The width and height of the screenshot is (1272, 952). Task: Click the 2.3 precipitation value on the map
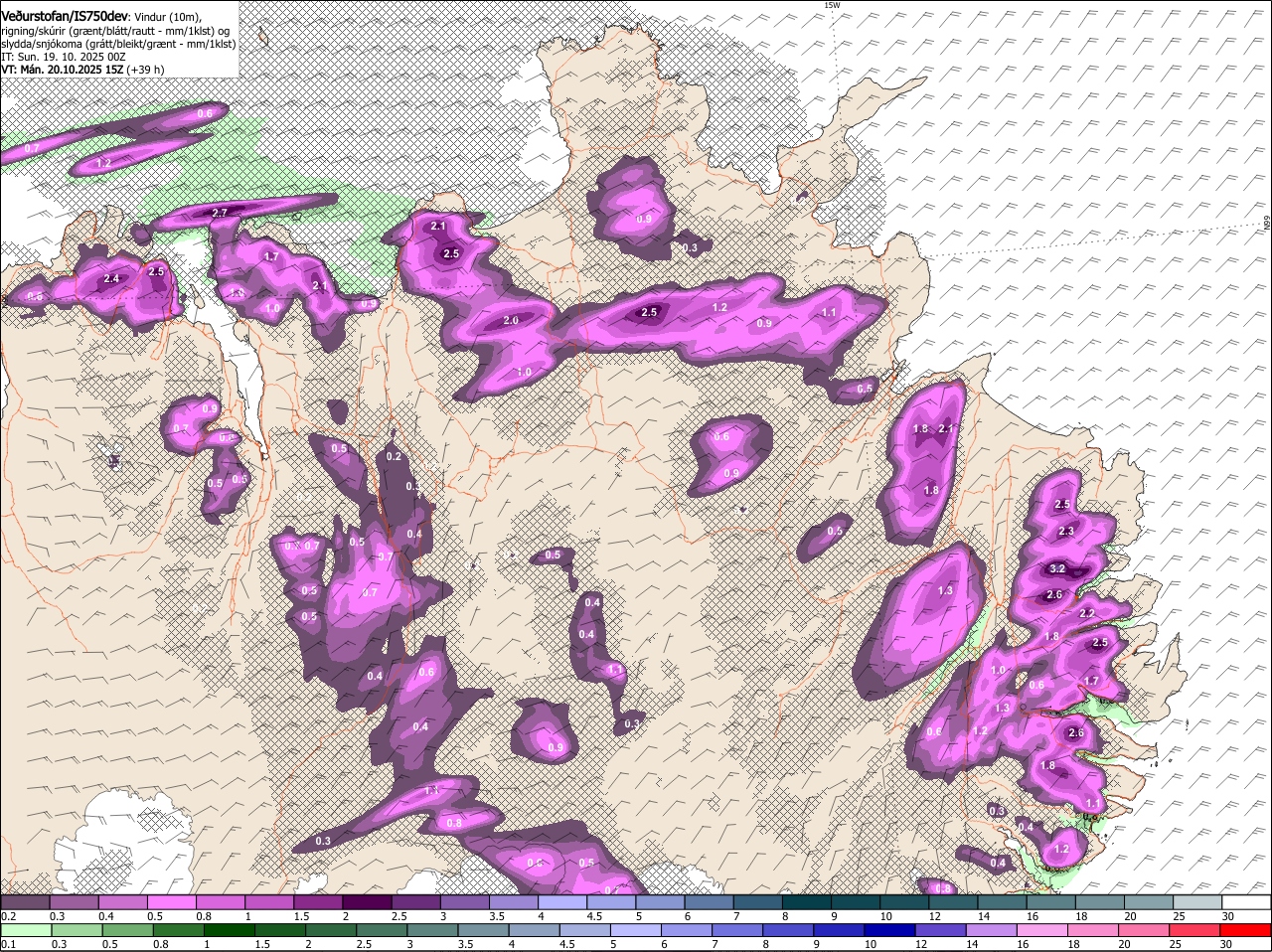click(x=1066, y=532)
